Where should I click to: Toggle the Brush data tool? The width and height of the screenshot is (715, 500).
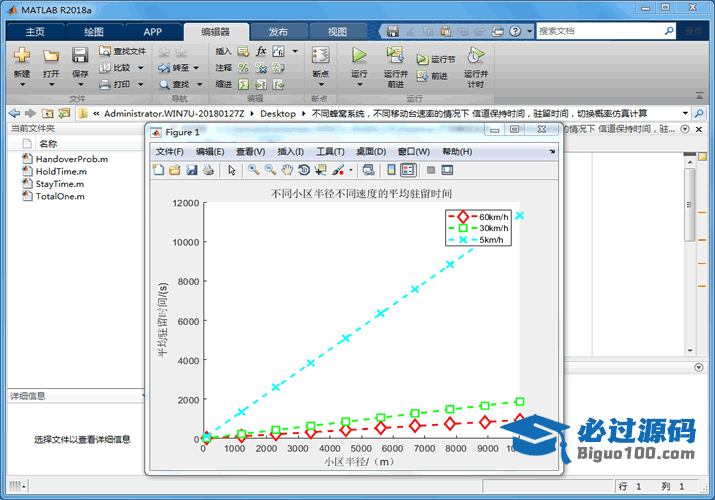(x=338, y=170)
